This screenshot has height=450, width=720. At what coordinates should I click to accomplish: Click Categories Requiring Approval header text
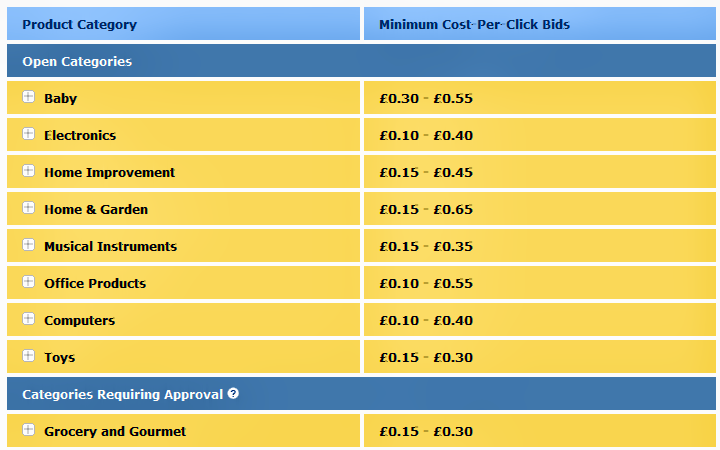(x=122, y=394)
